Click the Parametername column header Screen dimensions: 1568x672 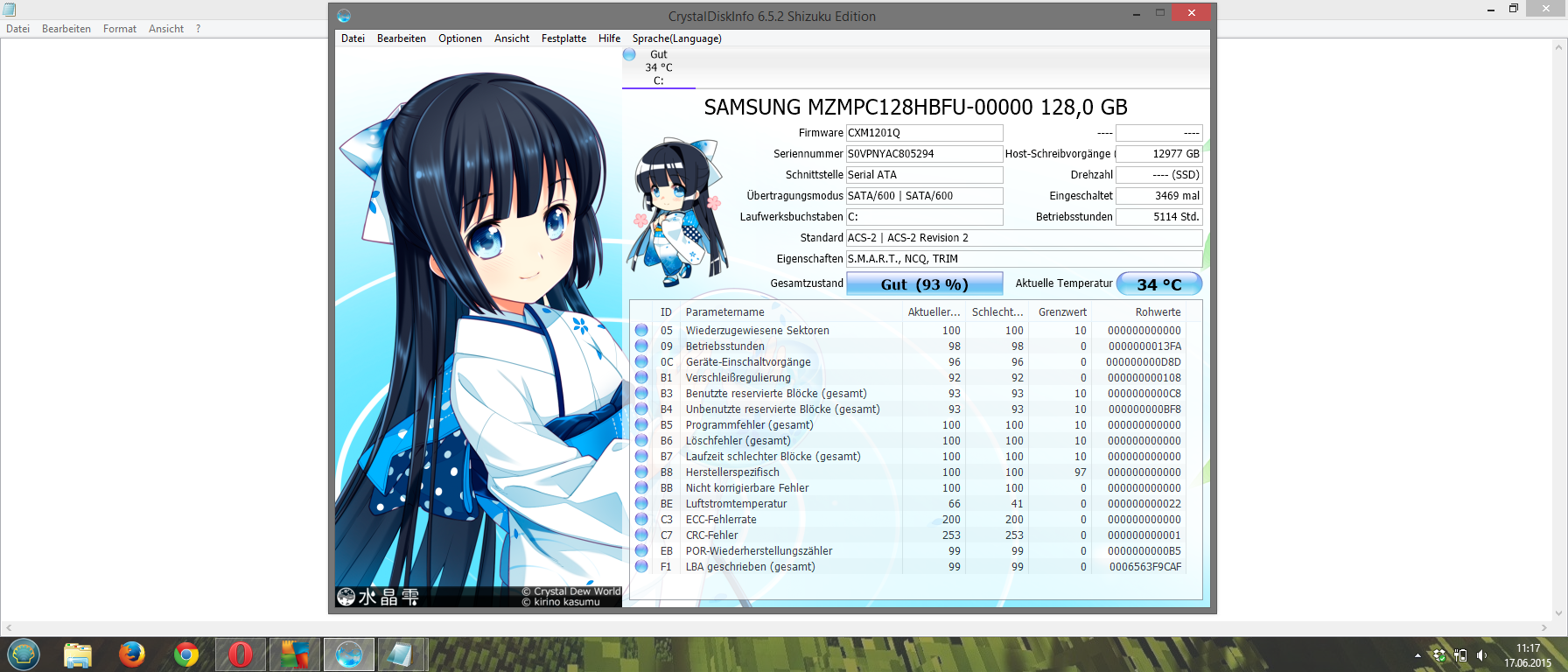[791, 312]
